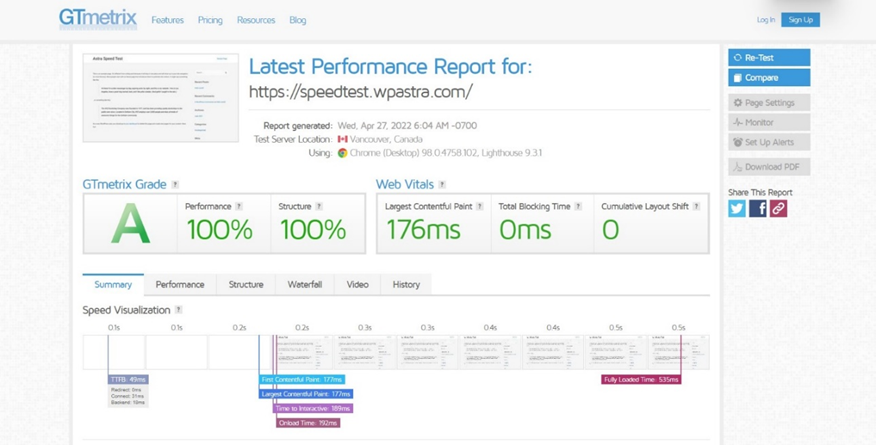Share report on Facebook

758,208
